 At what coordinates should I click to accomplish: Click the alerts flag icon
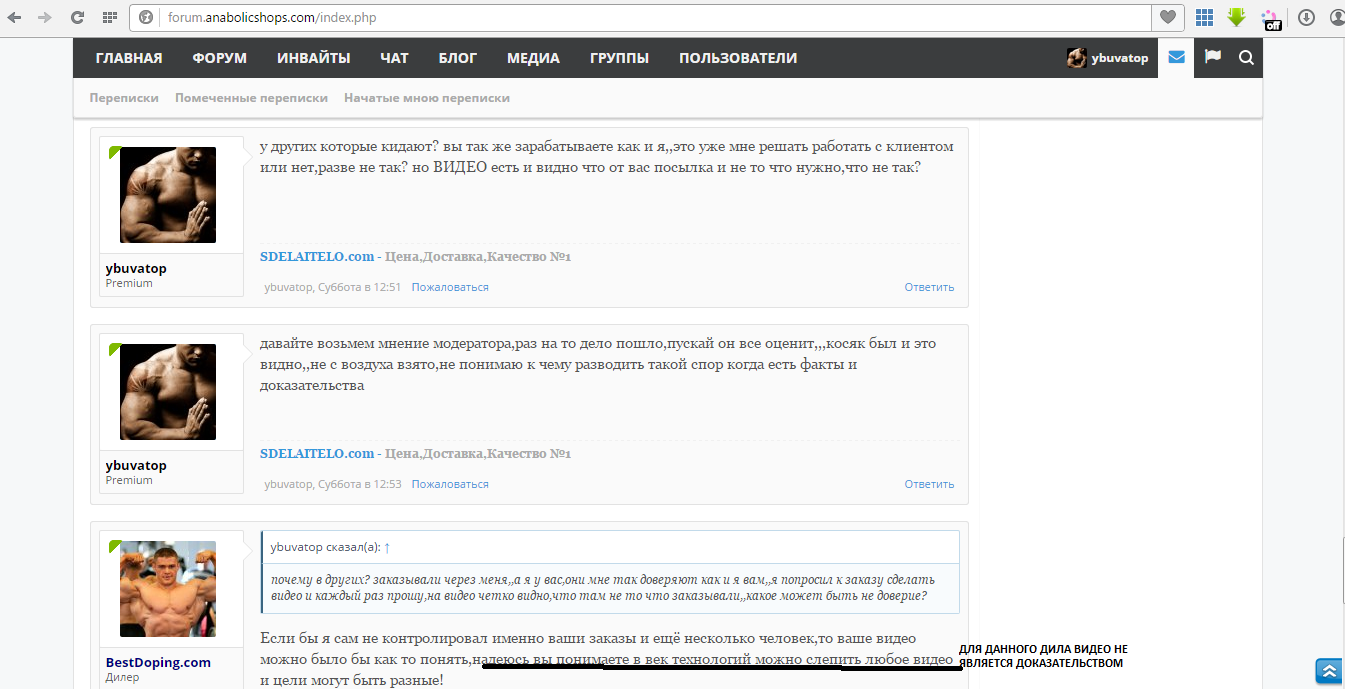pyautogui.click(x=1213, y=58)
